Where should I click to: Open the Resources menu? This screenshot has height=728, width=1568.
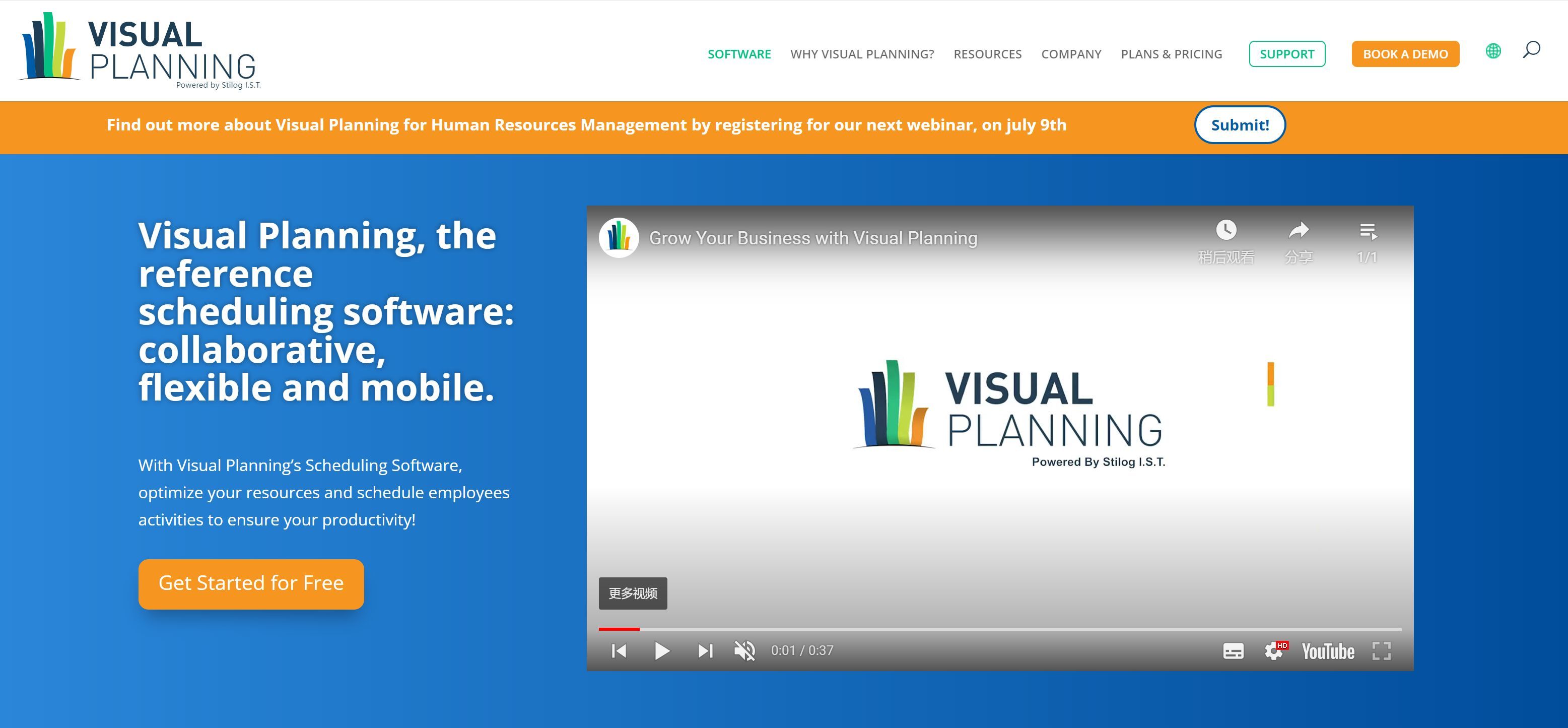click(x=987, y=54)
